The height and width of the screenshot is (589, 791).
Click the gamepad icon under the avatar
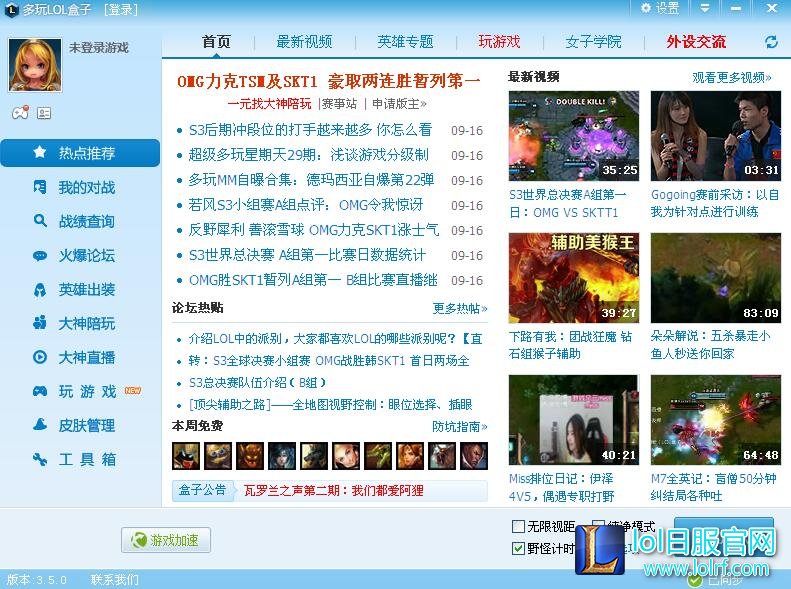pyautogui.click(x=20, y=112)
